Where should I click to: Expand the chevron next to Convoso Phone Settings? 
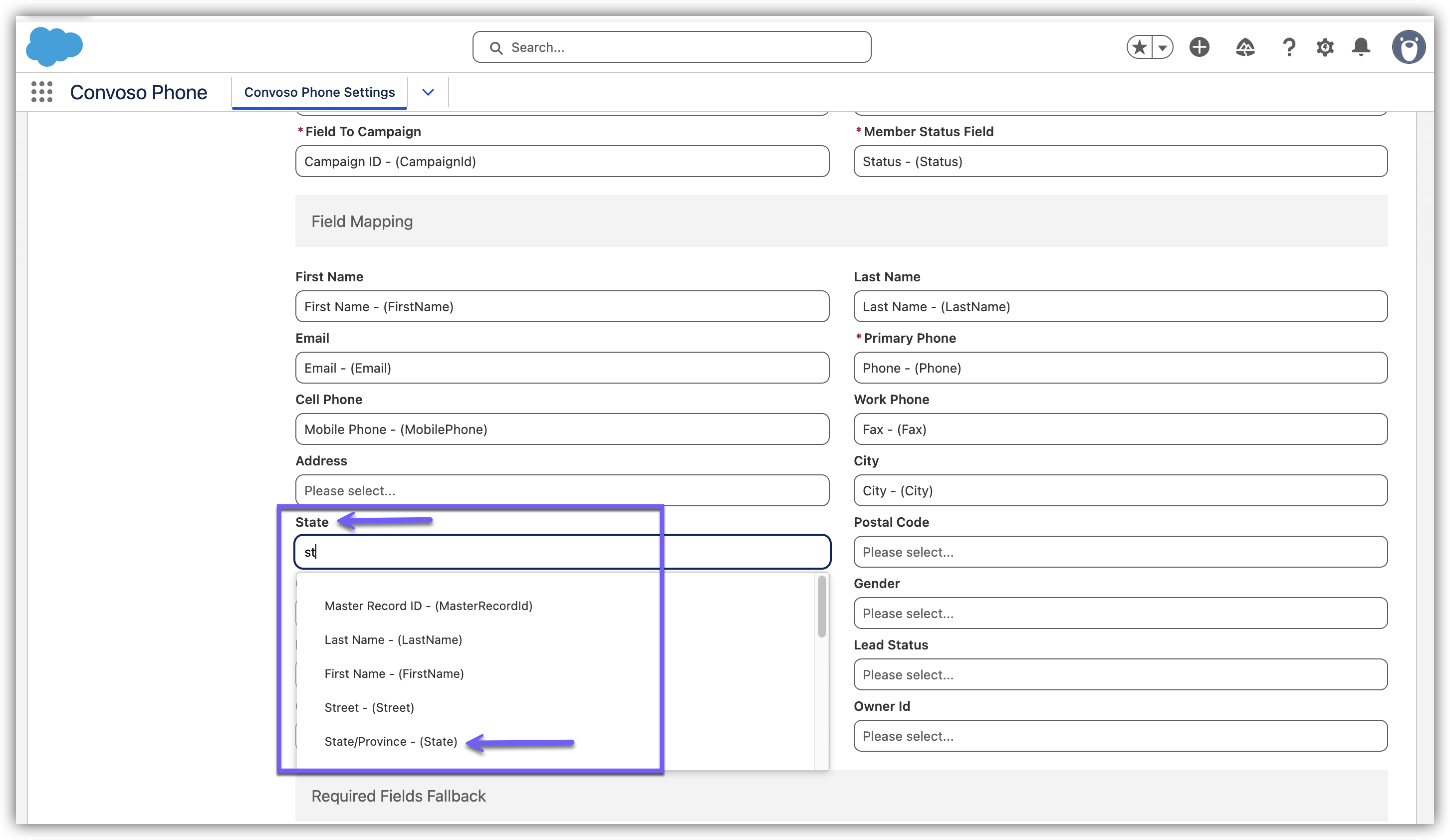[x=428, y=92]
